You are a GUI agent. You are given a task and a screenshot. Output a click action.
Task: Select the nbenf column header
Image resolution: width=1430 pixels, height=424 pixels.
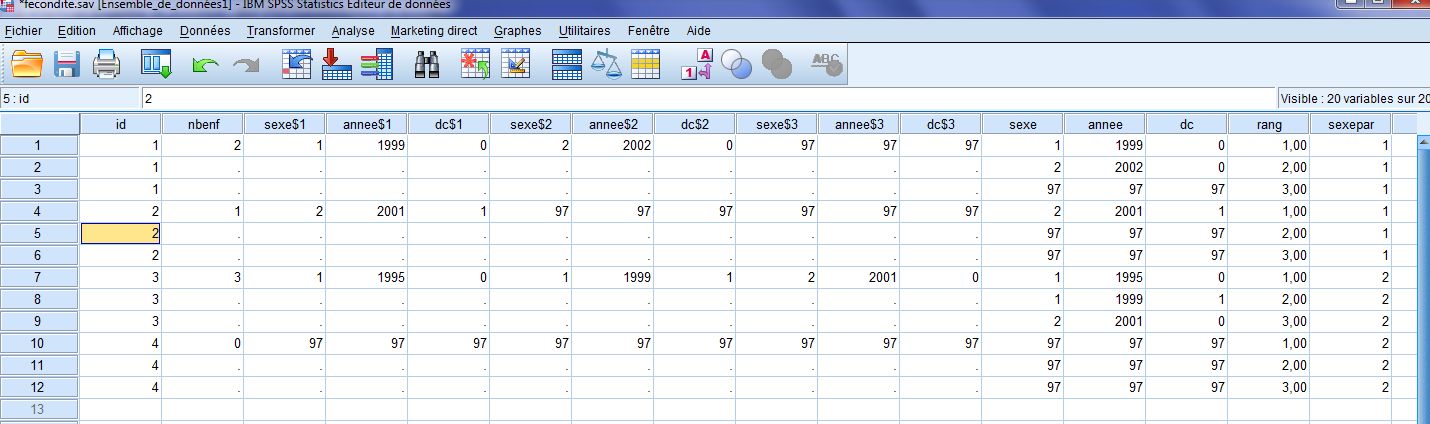click(x=202, y=125)
